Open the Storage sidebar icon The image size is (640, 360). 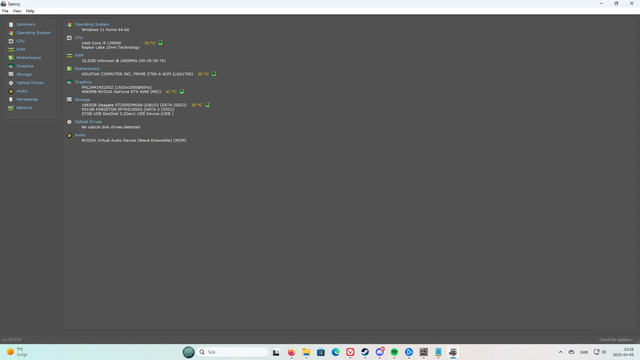click(x=11, y=74)
